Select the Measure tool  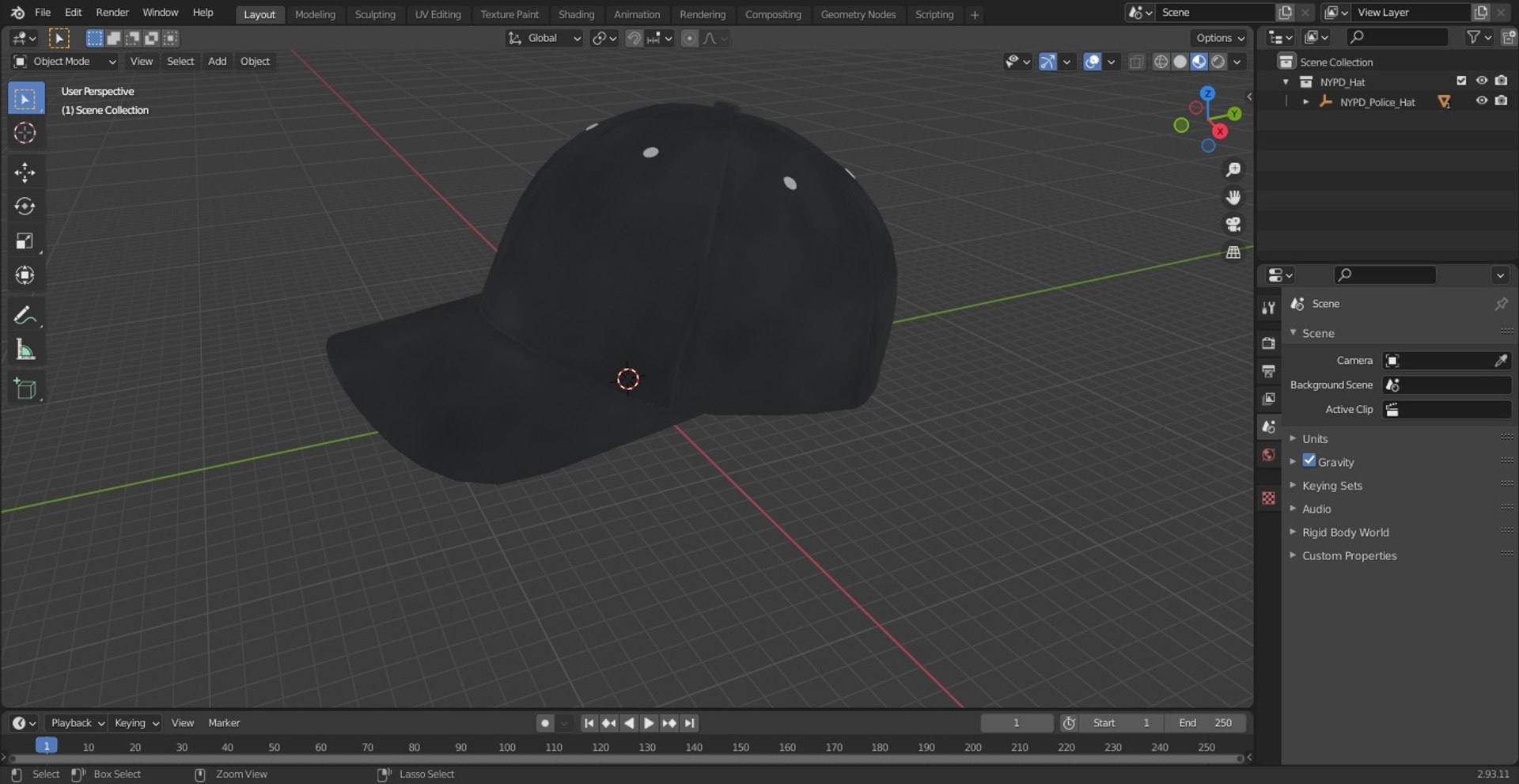pyautogui.click(x=25, y=349)
